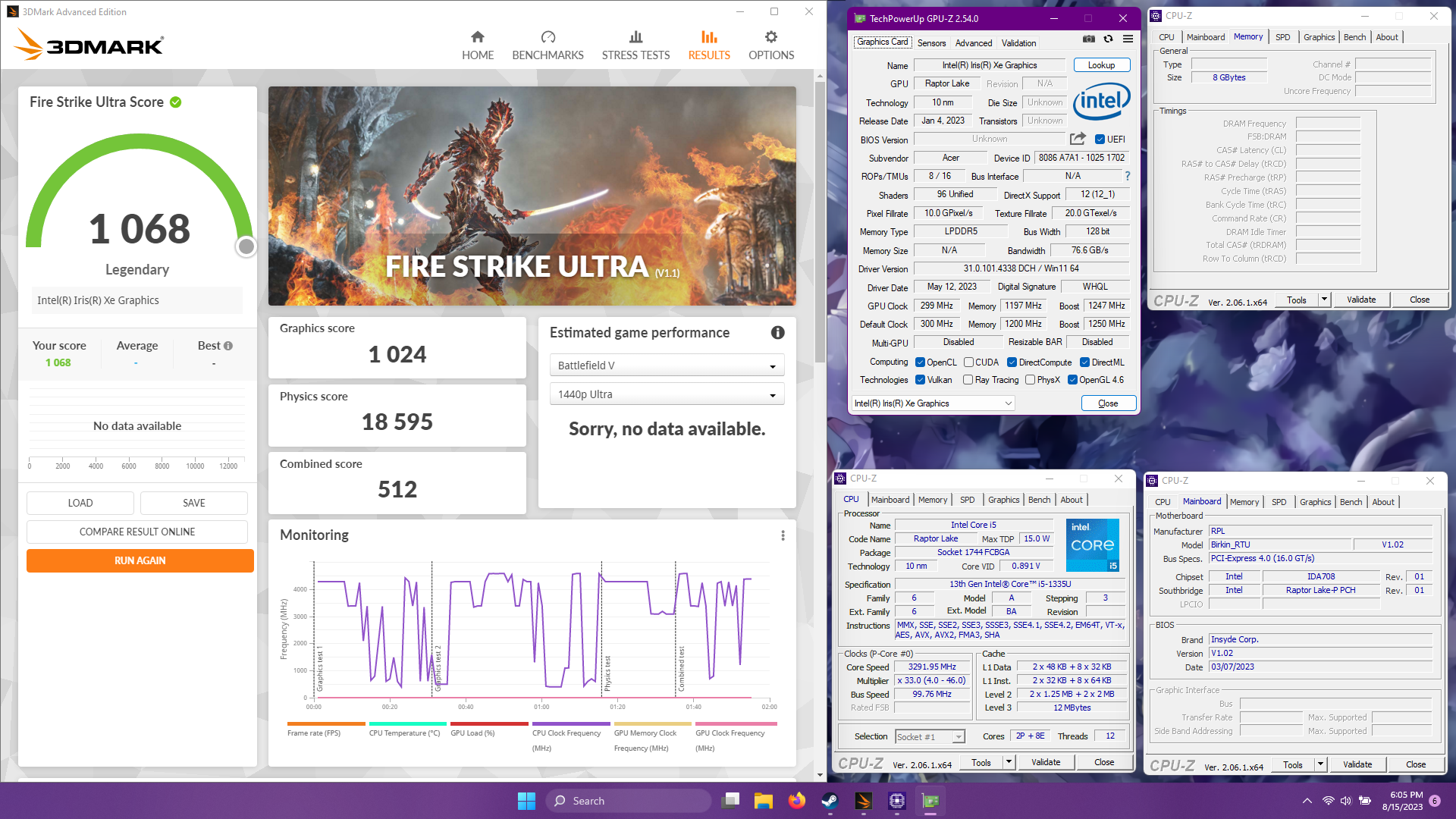The width and height of the screenshot is (1456, 819).
Task: Open the Windows Start menu
Action: click(526, 801)
